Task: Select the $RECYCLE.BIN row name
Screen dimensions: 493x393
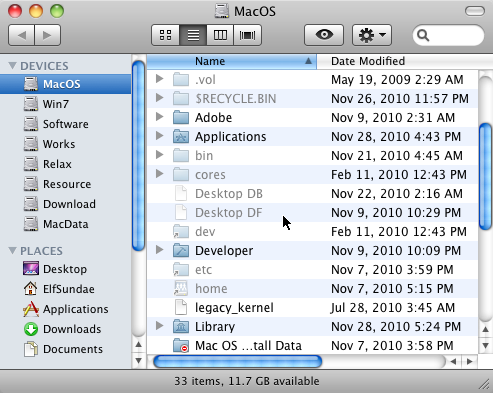Action: (236, 99)
